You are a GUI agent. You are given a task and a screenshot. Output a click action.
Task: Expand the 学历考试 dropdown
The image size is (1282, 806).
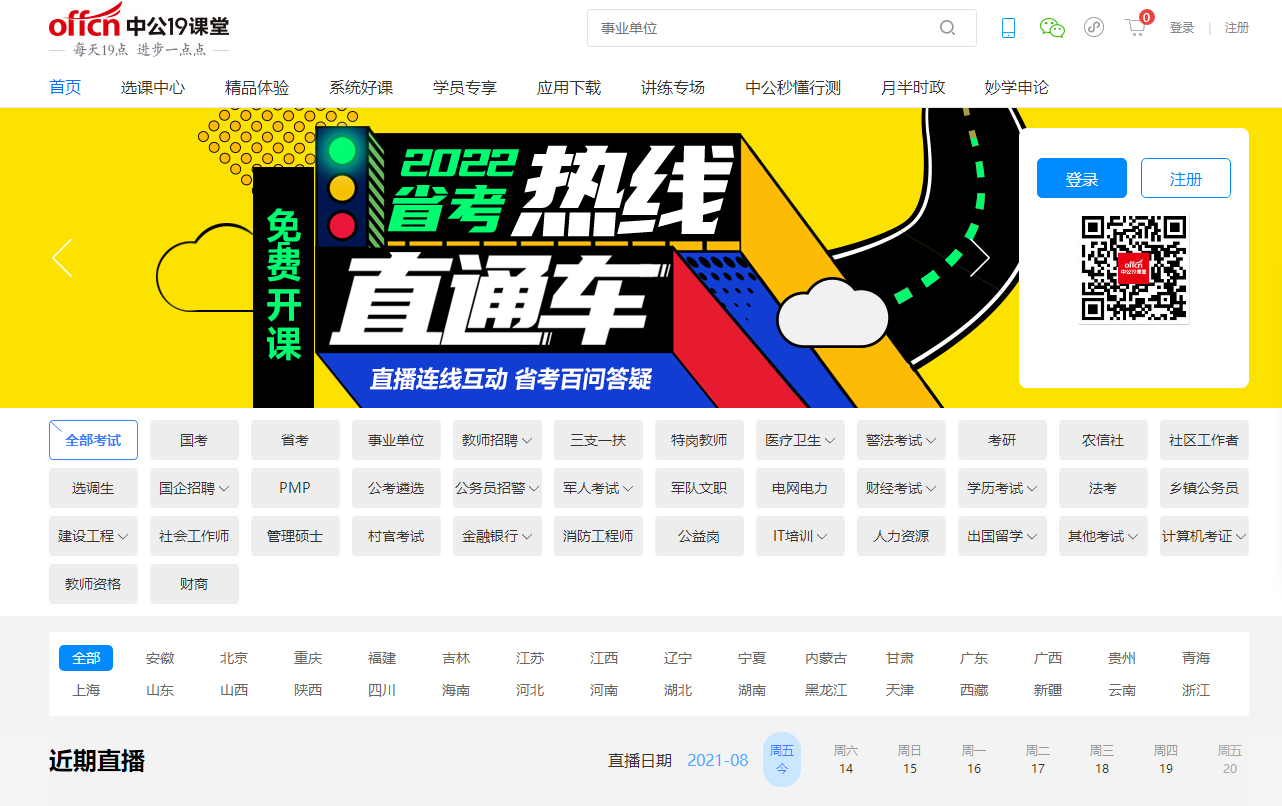(1002, 488)
